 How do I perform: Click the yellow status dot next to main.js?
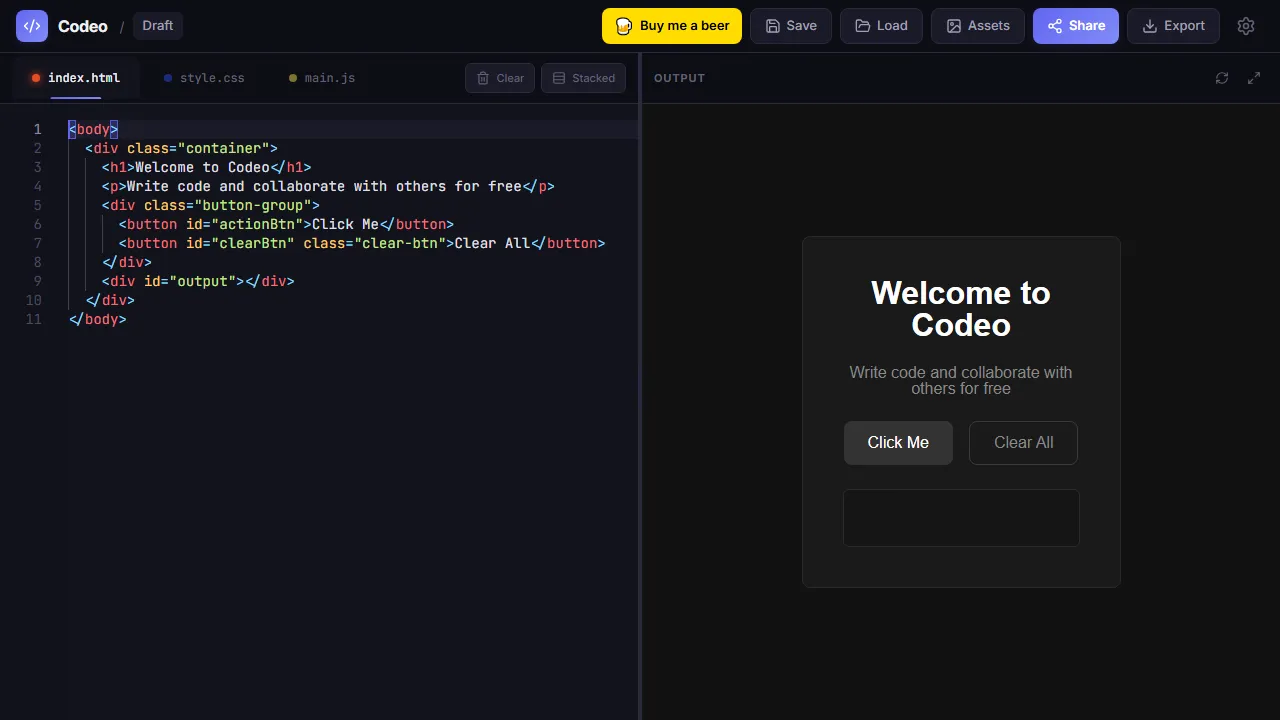coord(293,77)
